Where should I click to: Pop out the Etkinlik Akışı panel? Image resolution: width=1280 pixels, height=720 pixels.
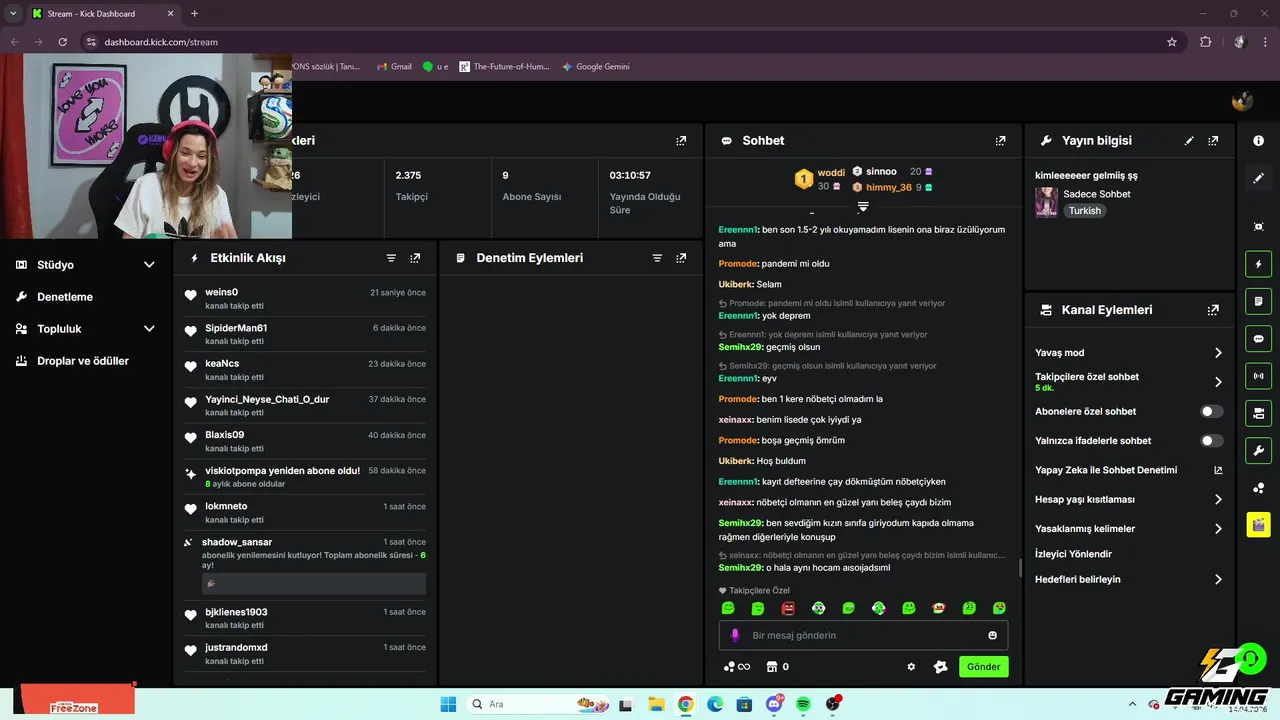pos(415,258)
